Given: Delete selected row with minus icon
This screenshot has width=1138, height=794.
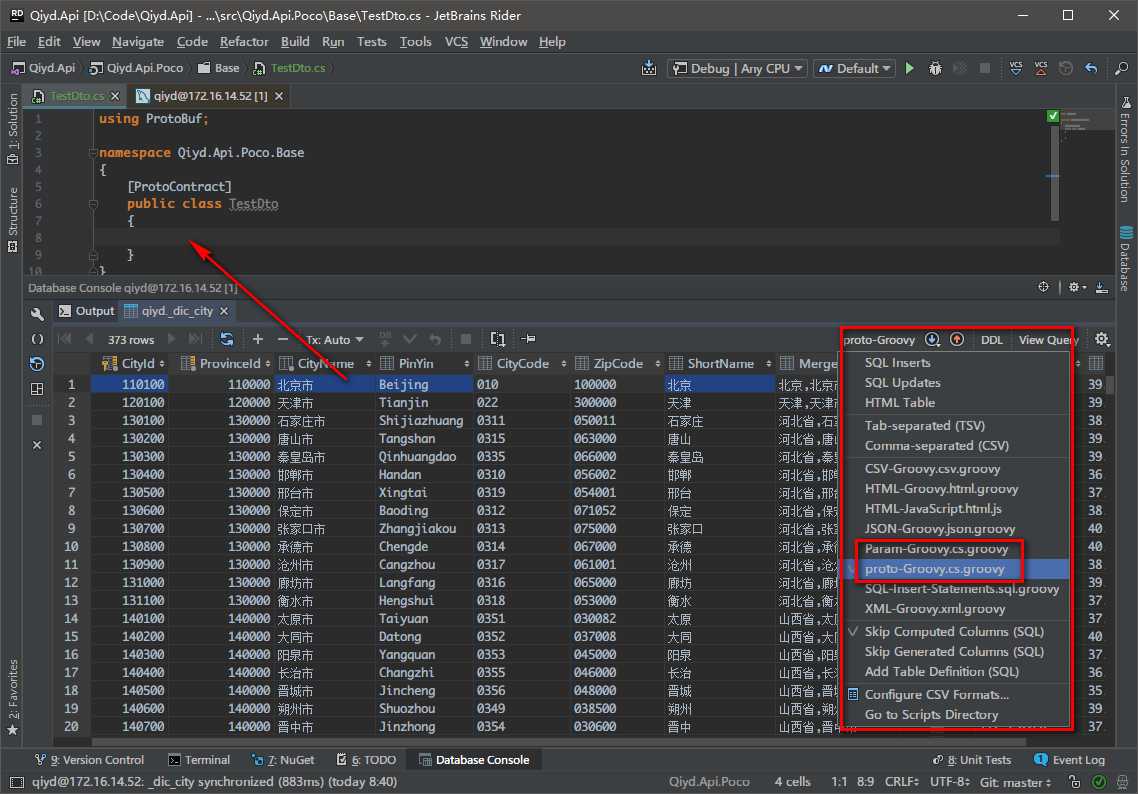Looking at the screenshot, I should coord(283,339).
